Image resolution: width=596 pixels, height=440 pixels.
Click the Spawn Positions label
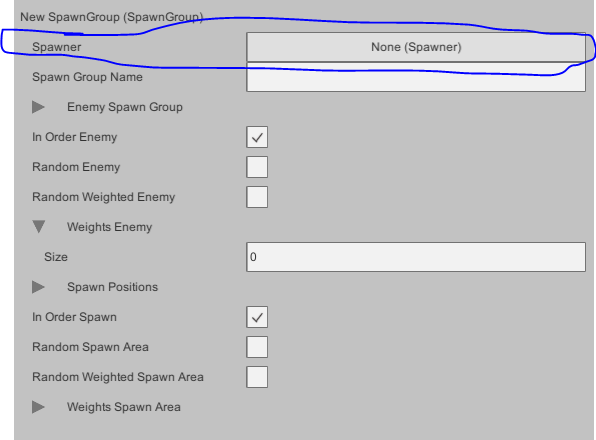tap(113, 287)
